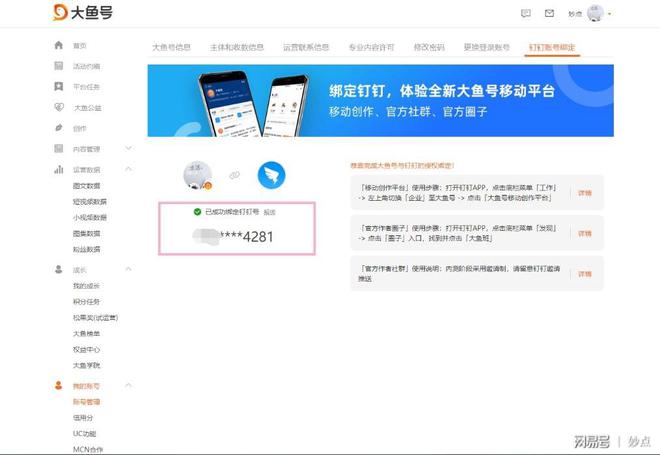Open the mail envelope icon

pyautogui.click(x=549, y=13)
